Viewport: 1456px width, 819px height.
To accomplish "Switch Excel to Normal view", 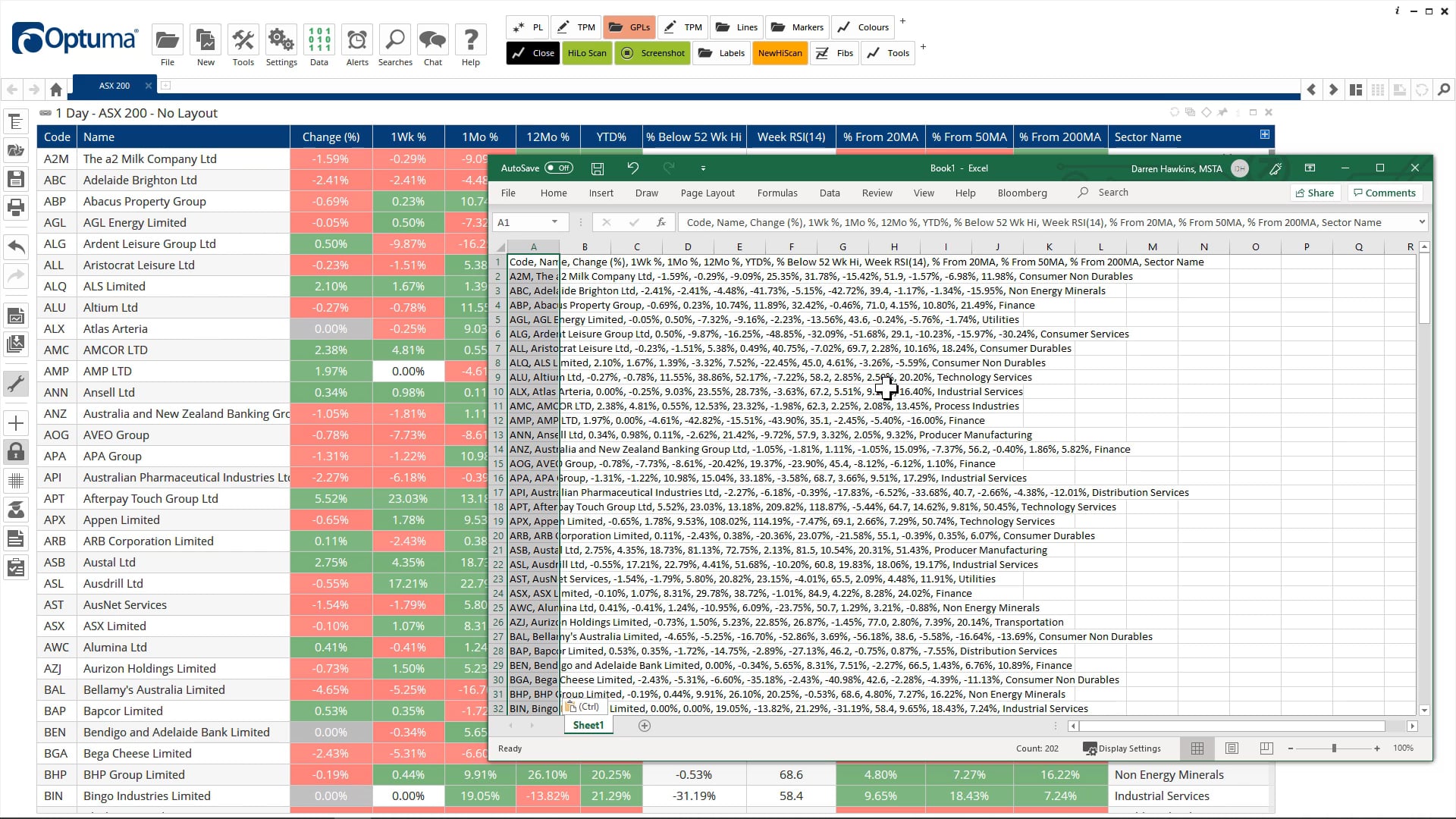I will [1197, 748].
